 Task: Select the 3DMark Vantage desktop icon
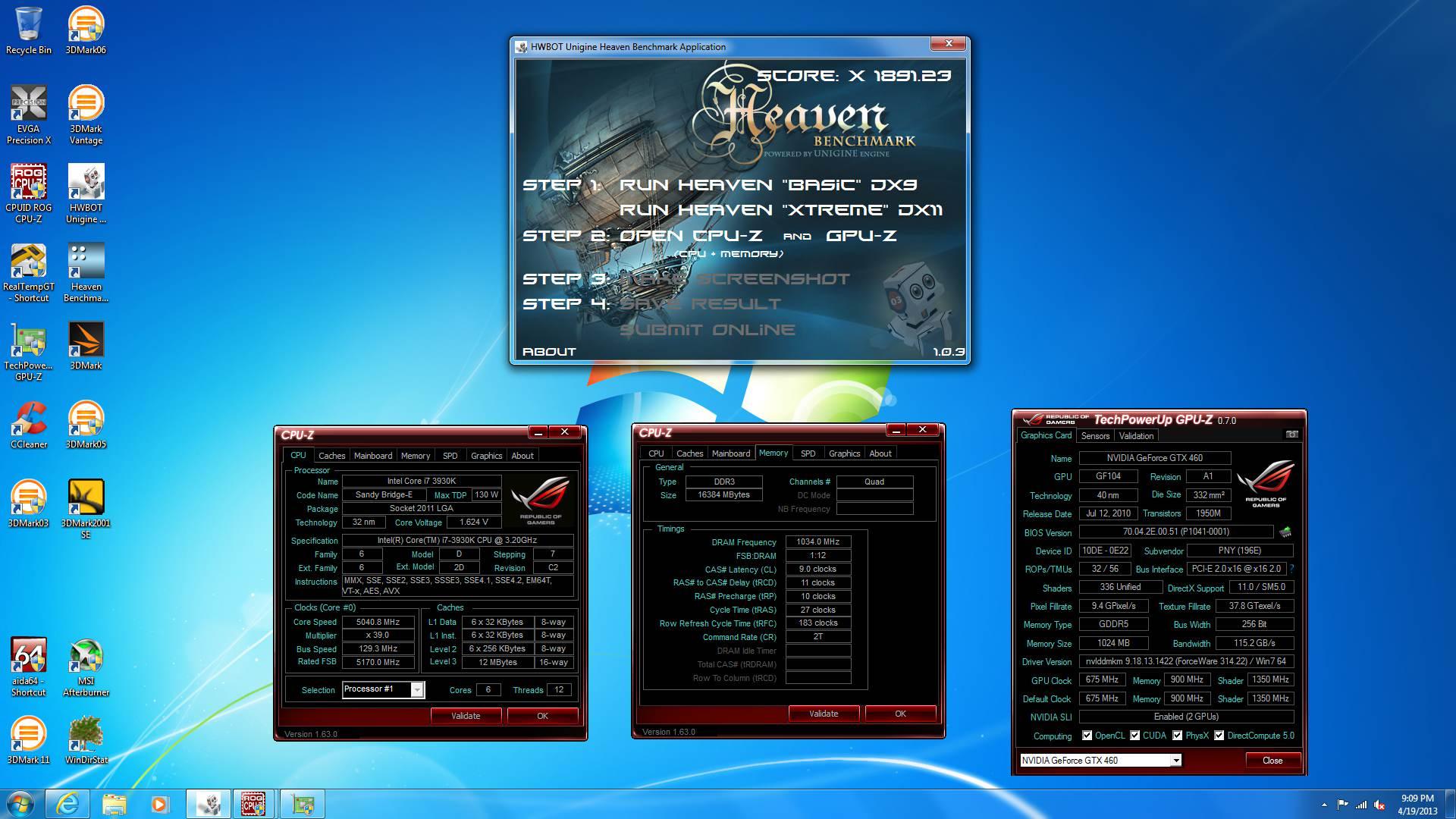[86, 115]
